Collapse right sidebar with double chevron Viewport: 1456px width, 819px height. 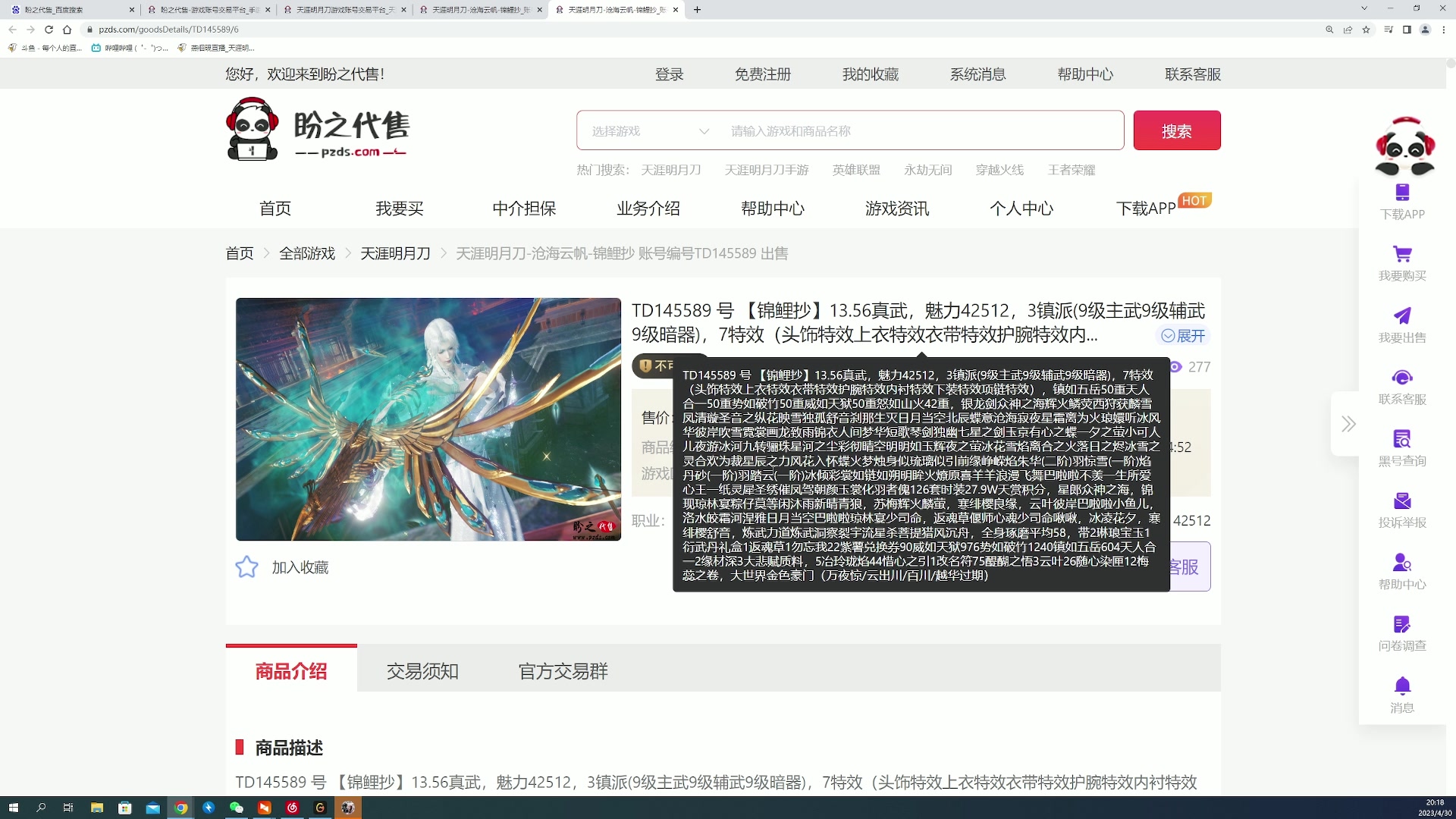[1348, 424]
